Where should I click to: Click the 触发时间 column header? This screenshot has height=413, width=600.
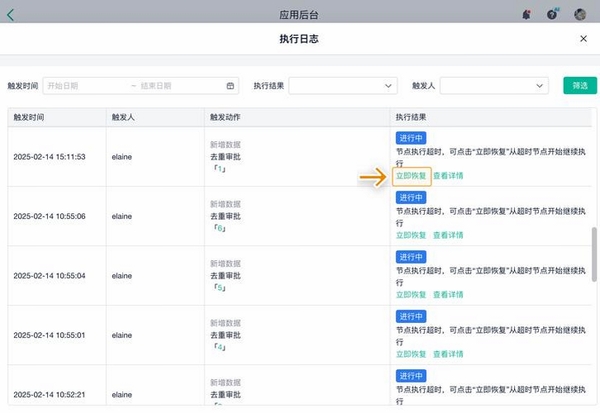[x=29, y=117]
